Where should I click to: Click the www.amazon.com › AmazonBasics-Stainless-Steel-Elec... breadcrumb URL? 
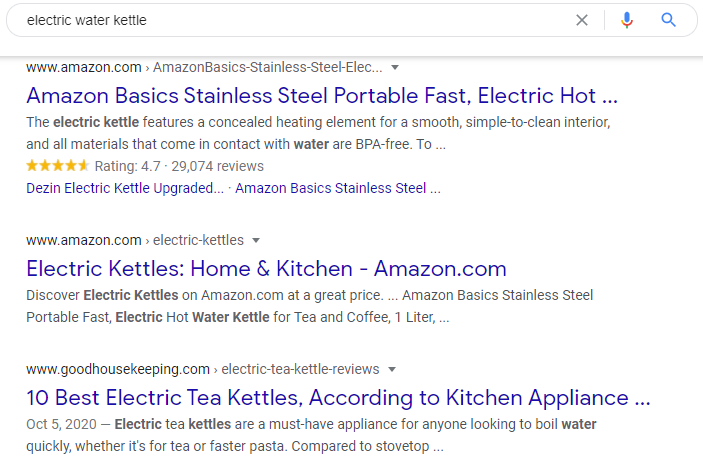pyautogui.click(x=204, y=67)
